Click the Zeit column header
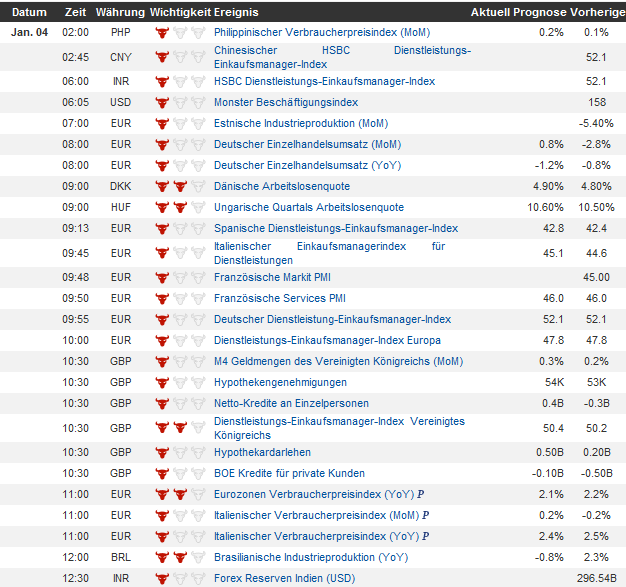Screen dimensions: 626x587 (x=75, y=12)
